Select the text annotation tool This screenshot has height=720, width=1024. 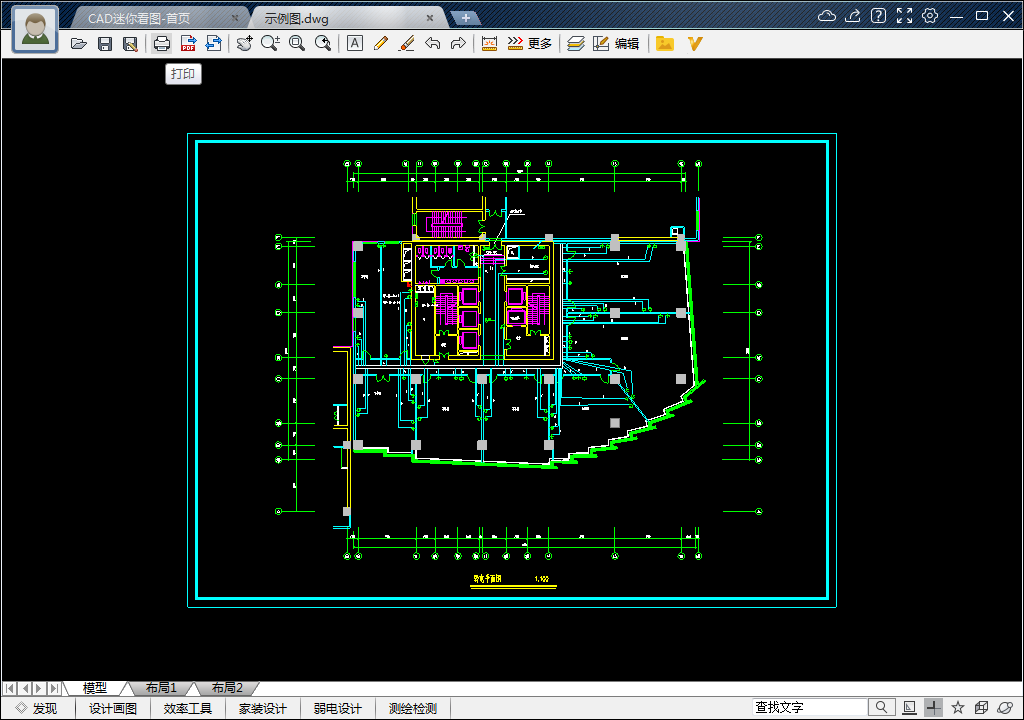[354, 43]
